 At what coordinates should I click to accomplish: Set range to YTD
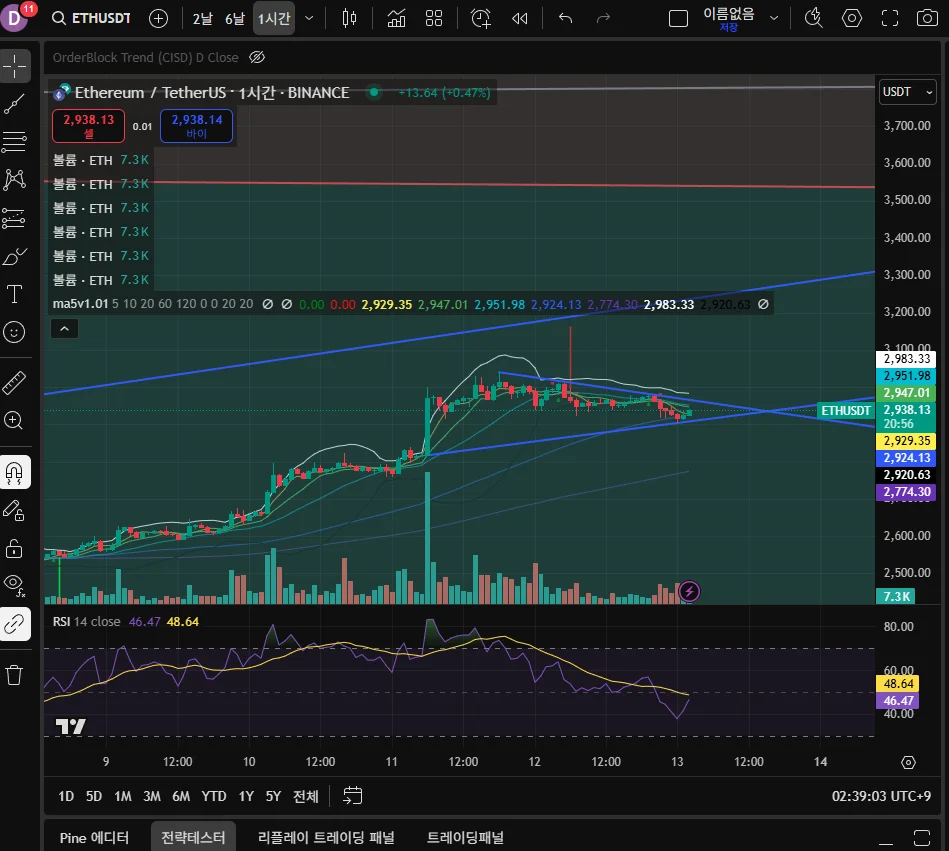coord(214,796)
